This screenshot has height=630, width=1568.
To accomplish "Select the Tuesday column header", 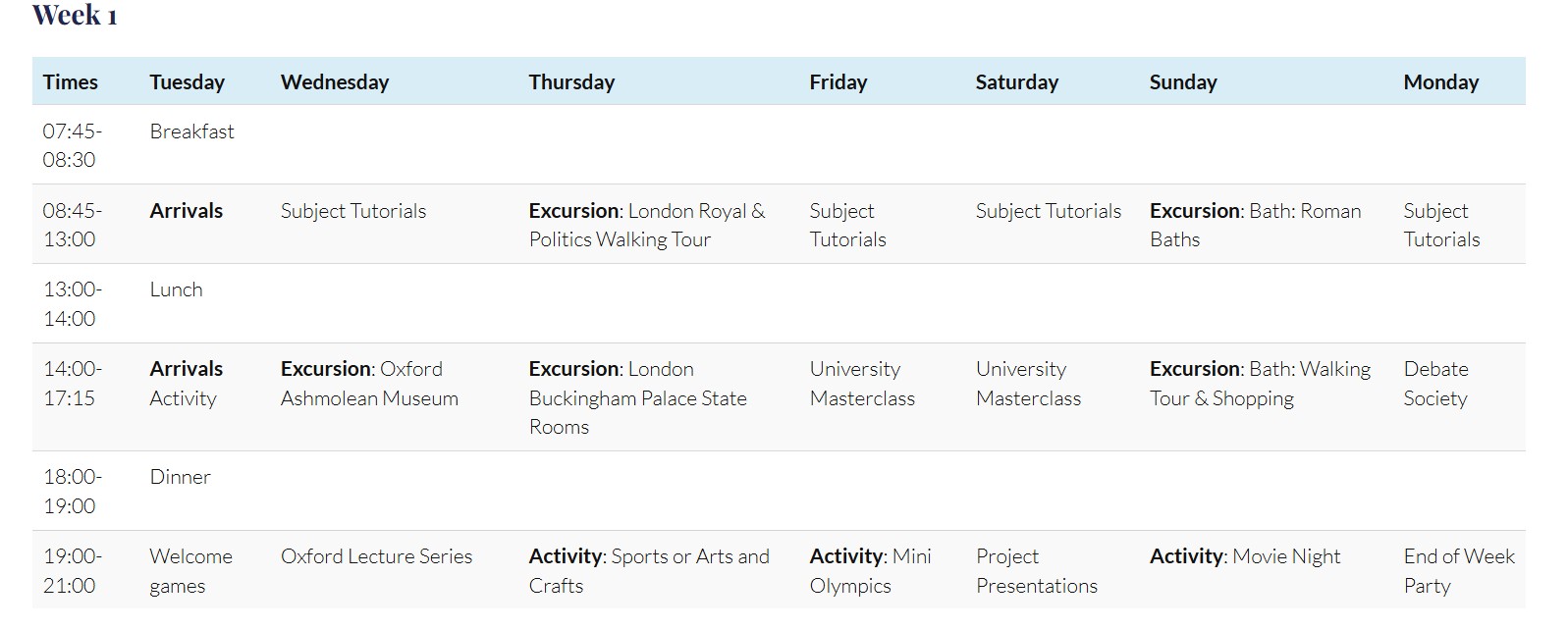I will point(187,82).
